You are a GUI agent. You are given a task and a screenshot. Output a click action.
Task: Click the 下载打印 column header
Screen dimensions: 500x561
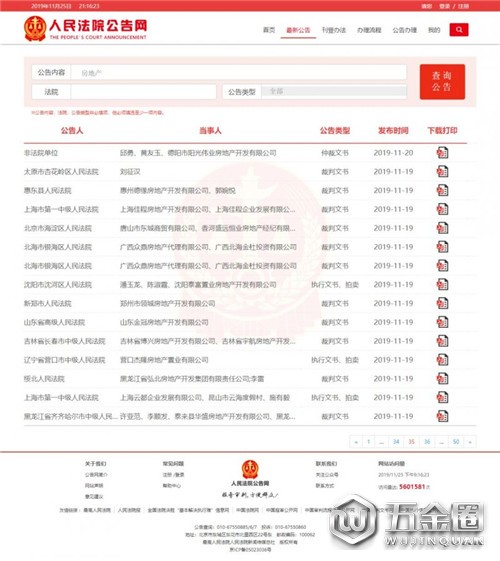point(442,131)
